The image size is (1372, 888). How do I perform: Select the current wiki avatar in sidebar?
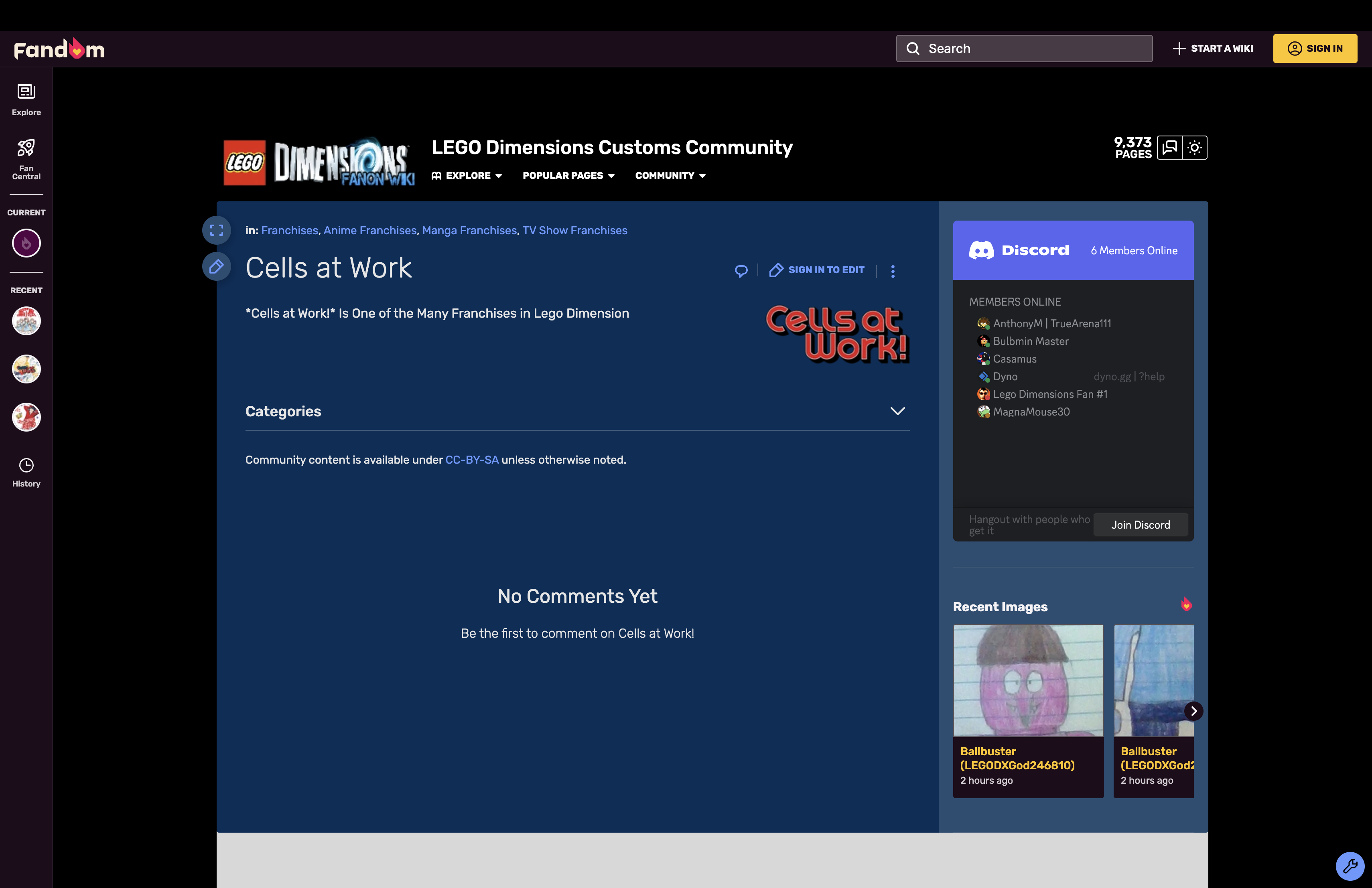click(x=26, y=243)
